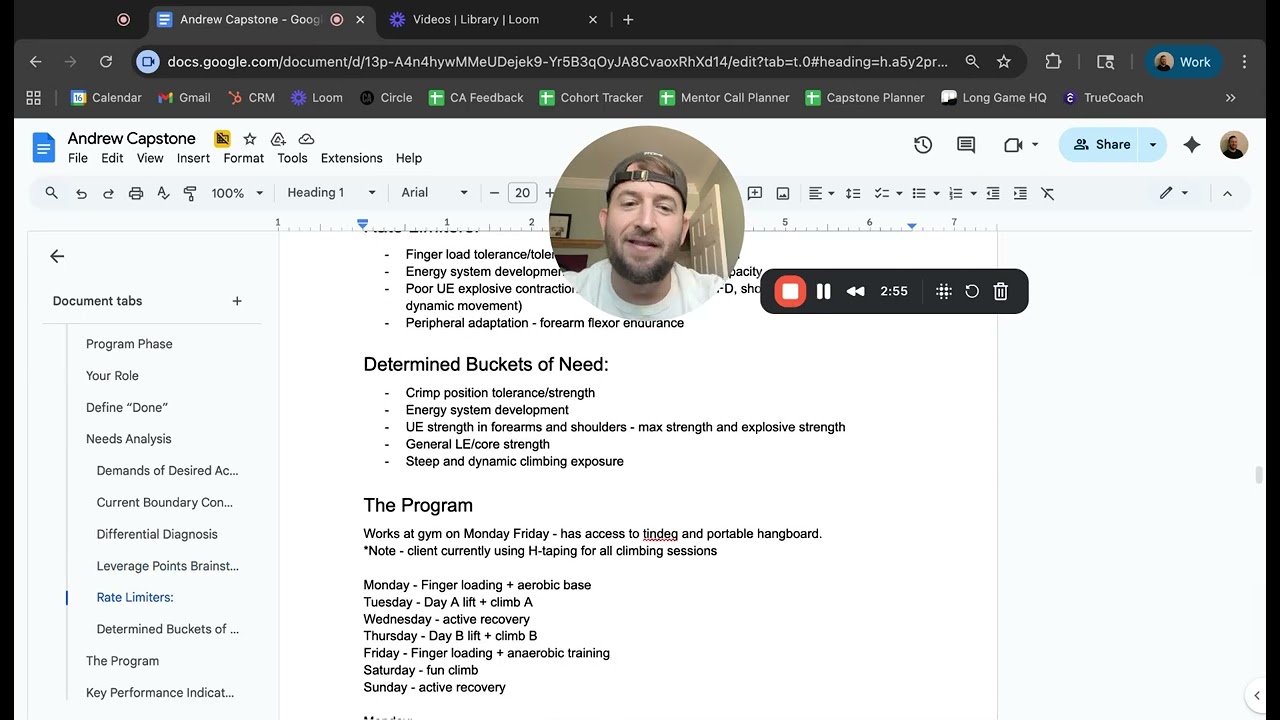Click the Share button
The height and width of the screenshot is (720, 1280).
[x=1102, y=145]
